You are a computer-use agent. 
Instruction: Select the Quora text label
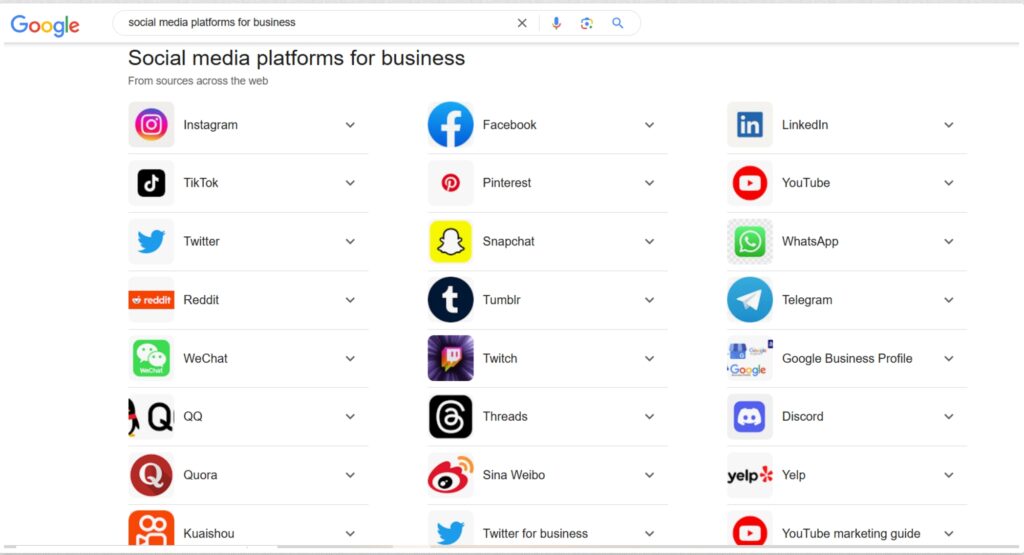(x=200, y=475)
